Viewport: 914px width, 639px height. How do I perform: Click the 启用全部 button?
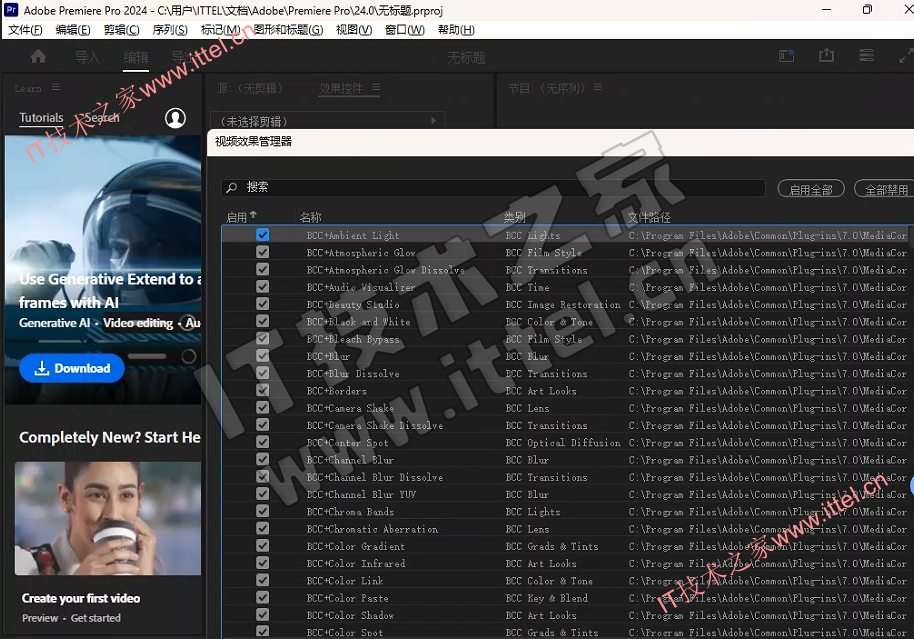click(x=811, y=189)
